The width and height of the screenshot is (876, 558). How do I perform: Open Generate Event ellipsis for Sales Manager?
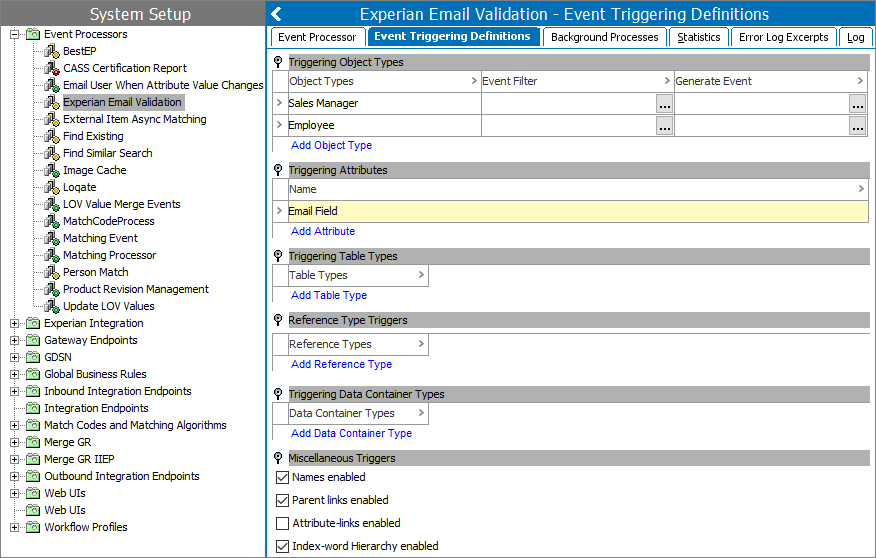(x=858, y=104)
